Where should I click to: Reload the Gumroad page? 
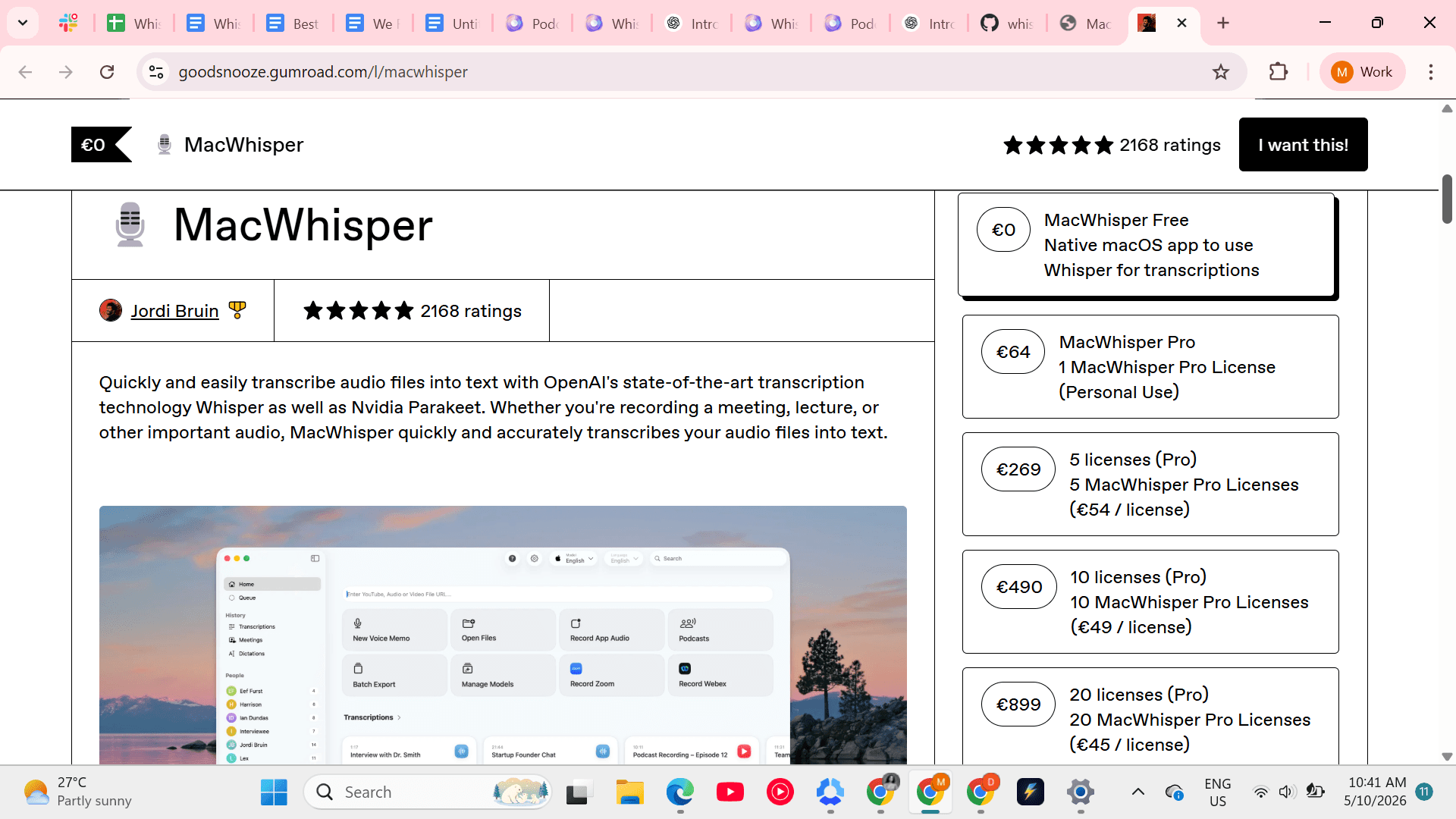pos(107,72)
